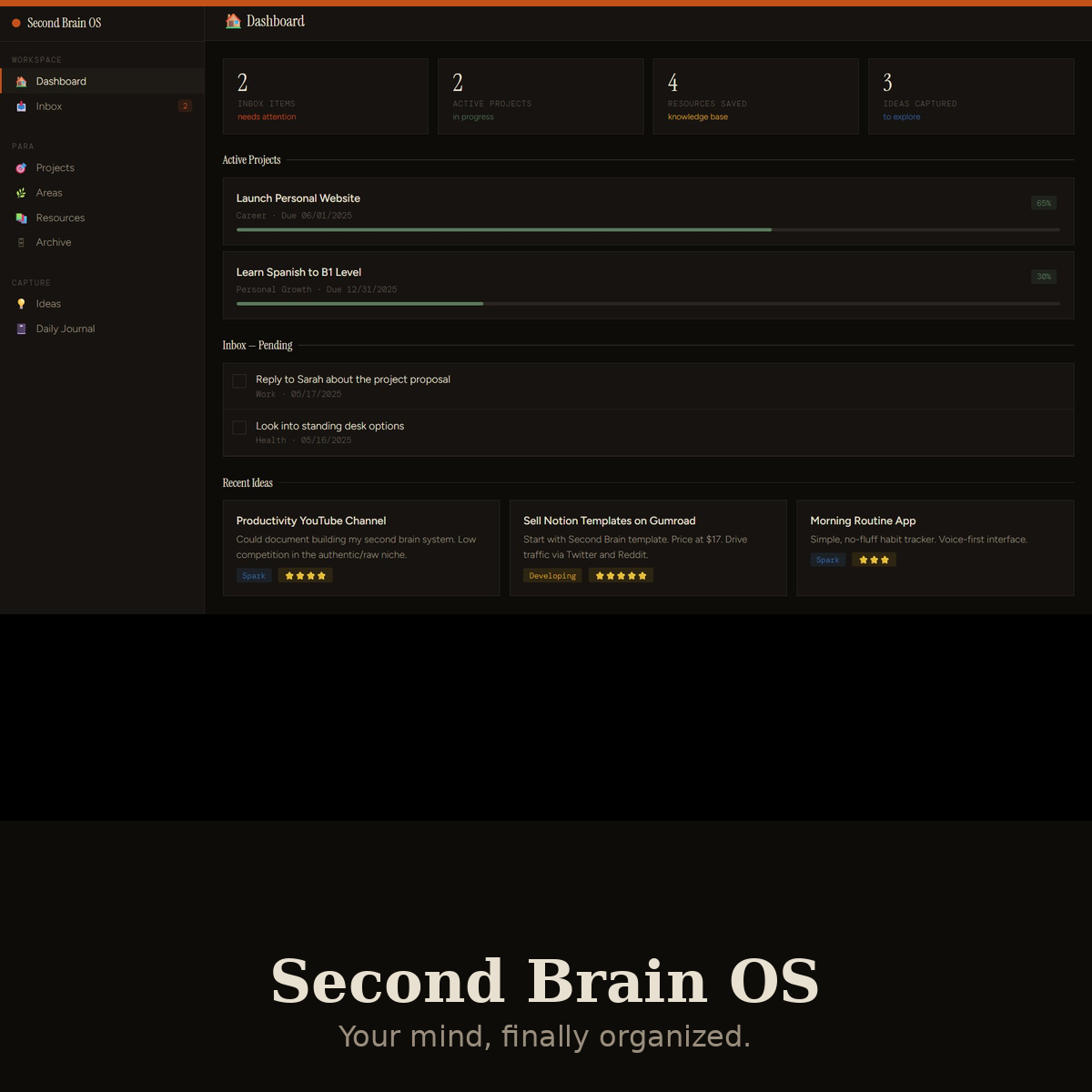The image size is (1092, 1092).
Task: Go to Projects section
Action: [x=102, y=167]
